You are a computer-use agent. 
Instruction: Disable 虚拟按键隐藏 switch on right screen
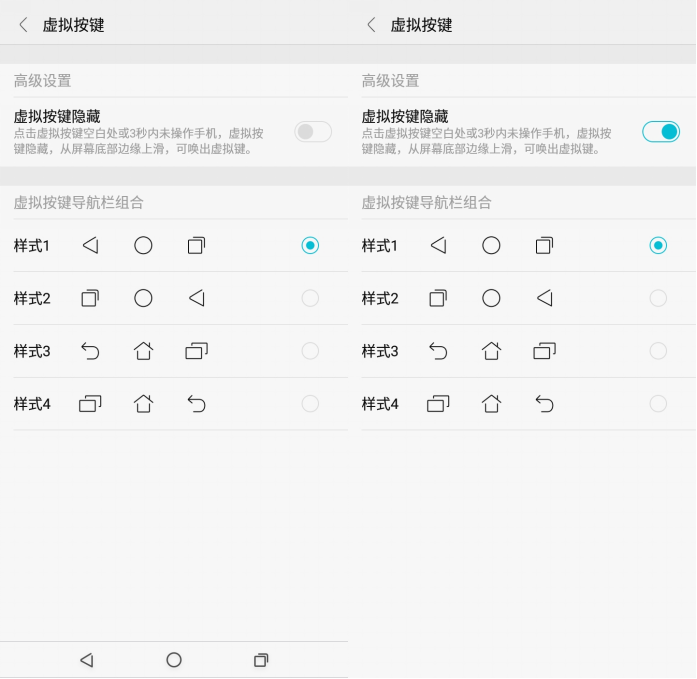pos(661,132)
